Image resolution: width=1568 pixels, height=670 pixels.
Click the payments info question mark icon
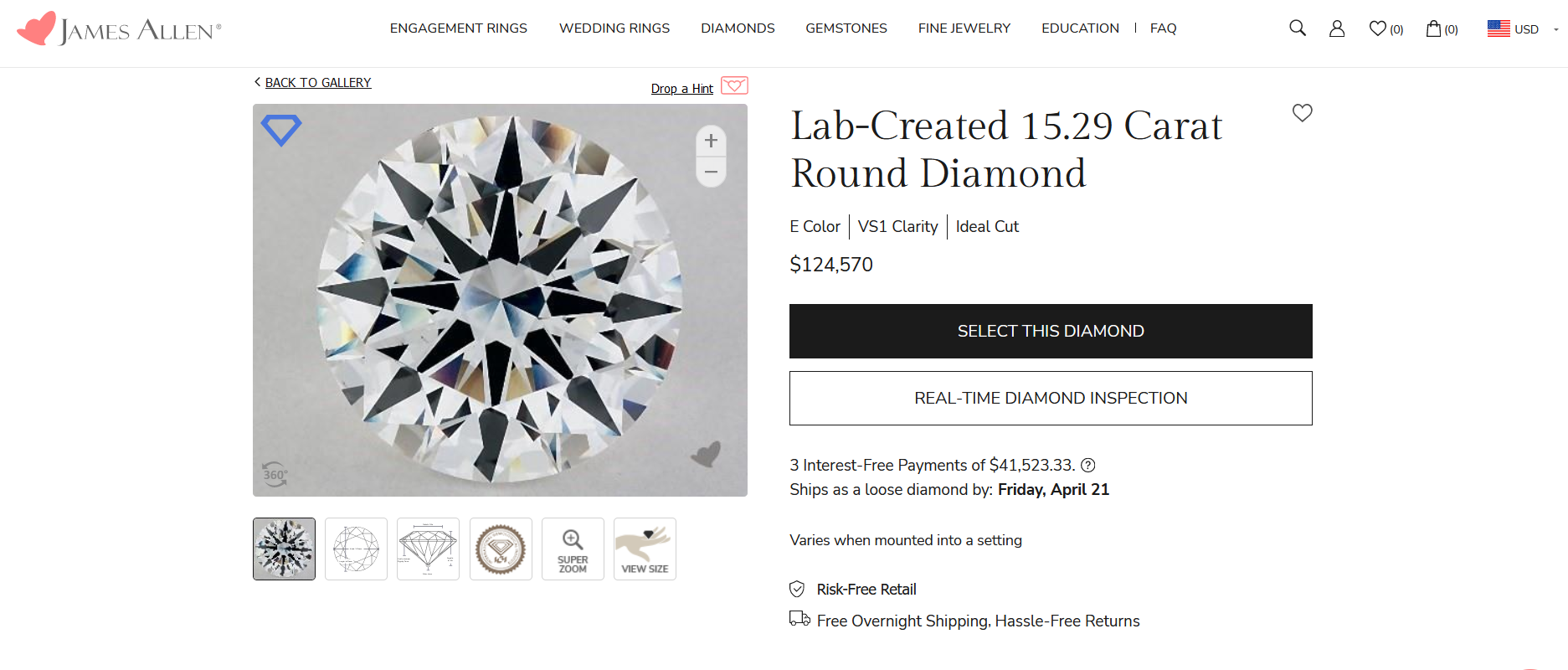(1088, 466)
